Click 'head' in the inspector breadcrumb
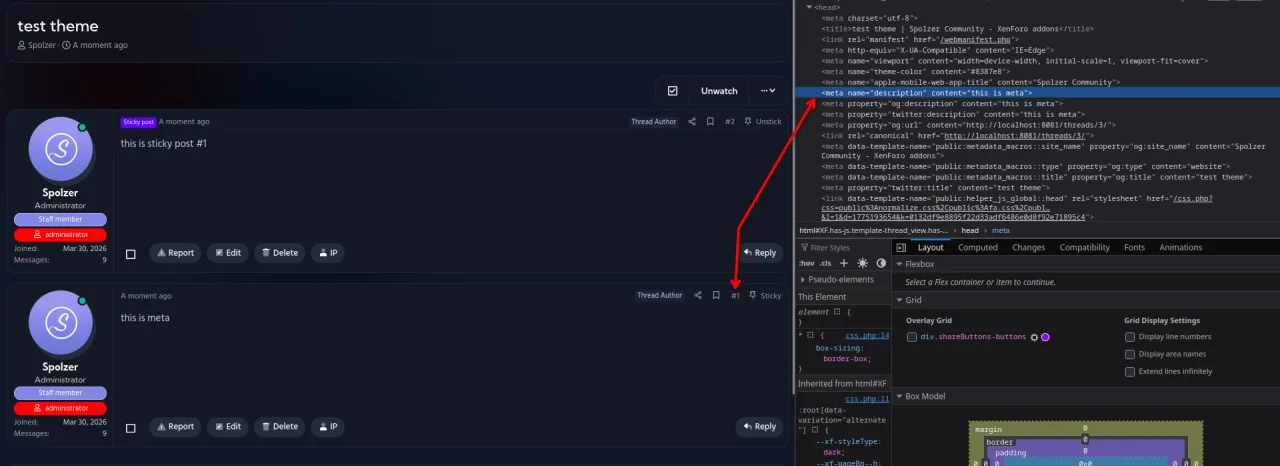The height and width of the screenshot is (466, 1280). click(970, 230)
